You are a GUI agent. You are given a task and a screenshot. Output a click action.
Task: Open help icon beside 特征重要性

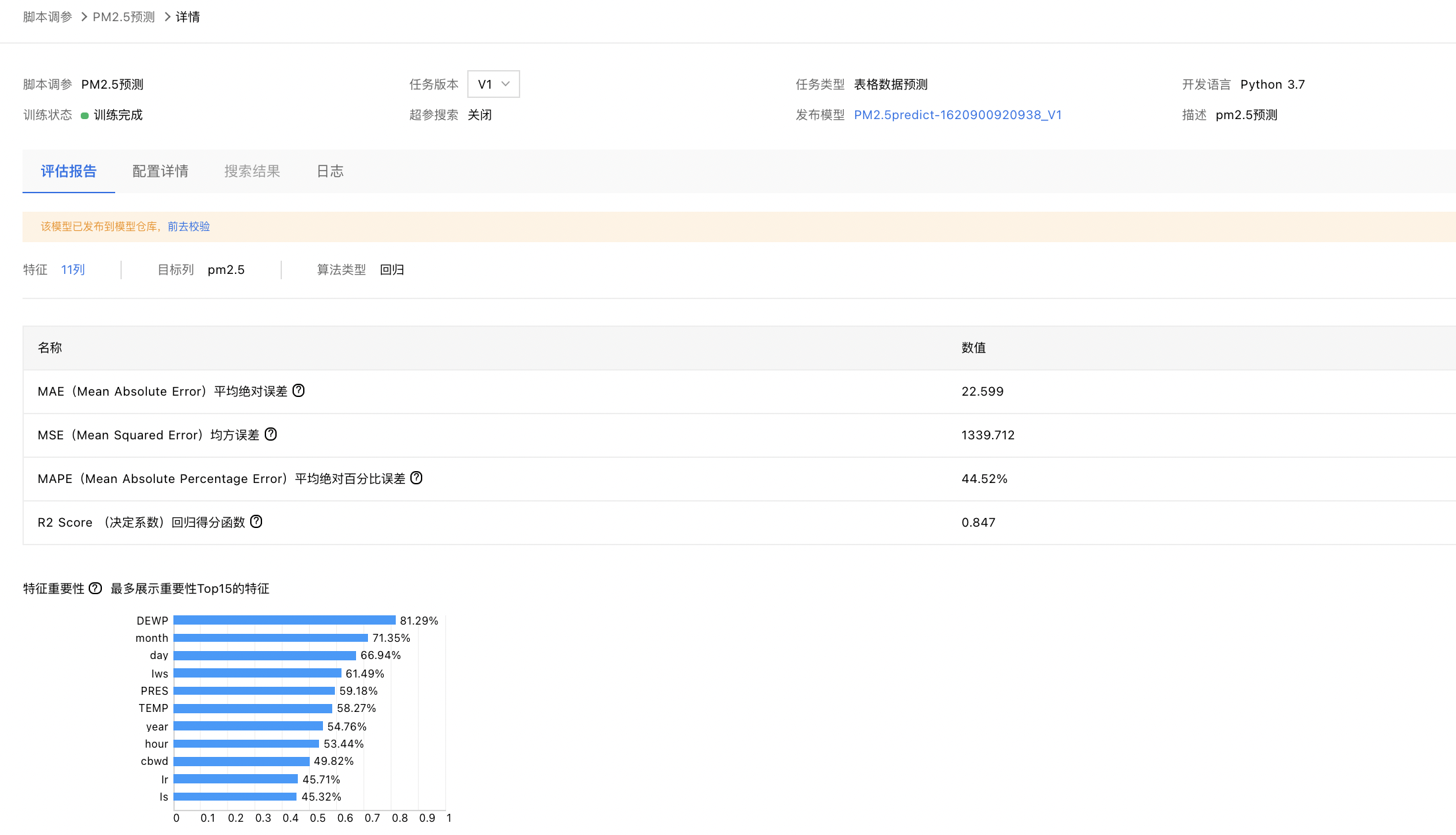point(95,588)
